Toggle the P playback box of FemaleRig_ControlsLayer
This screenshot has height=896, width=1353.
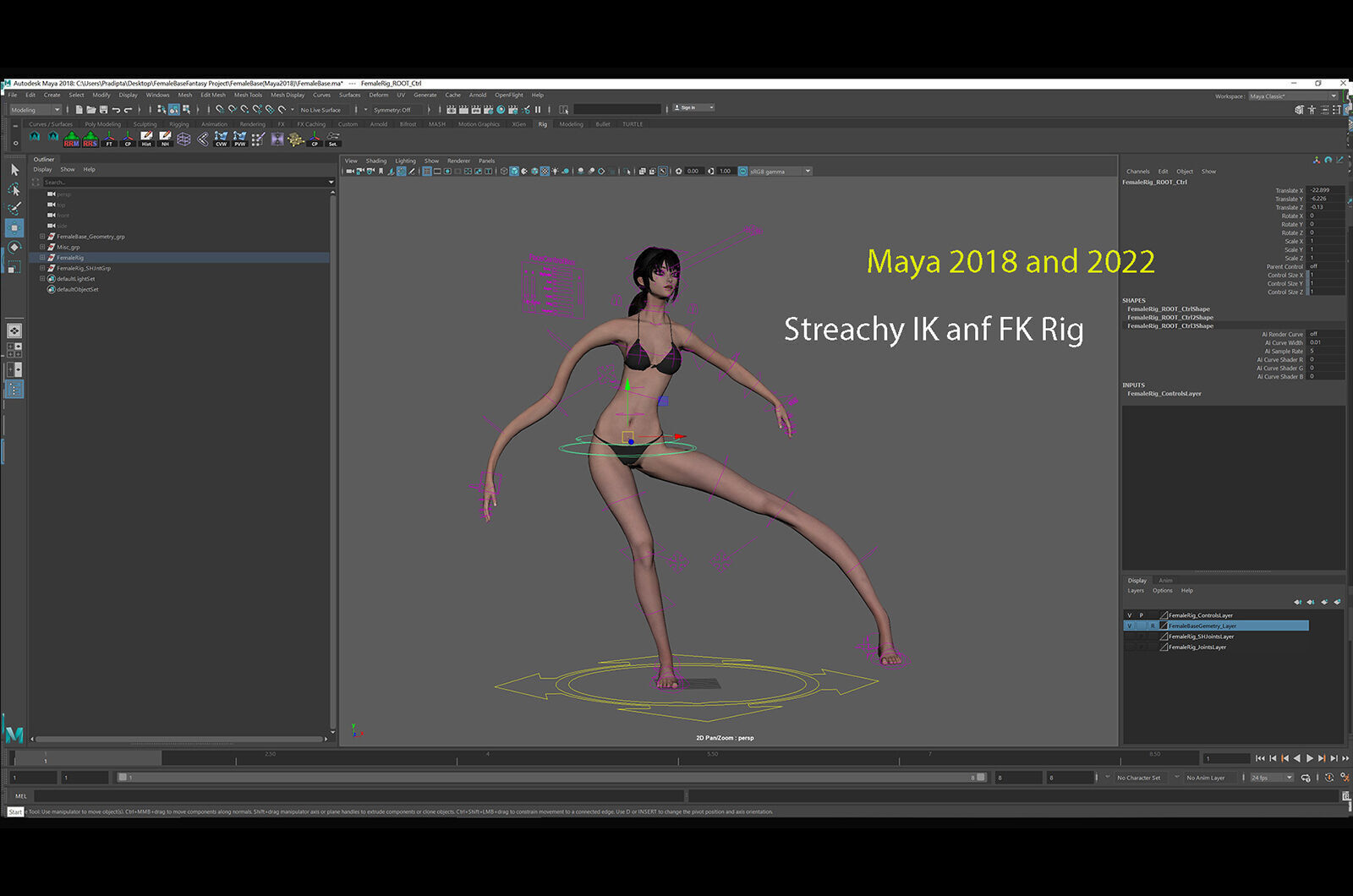point(1141,615)
